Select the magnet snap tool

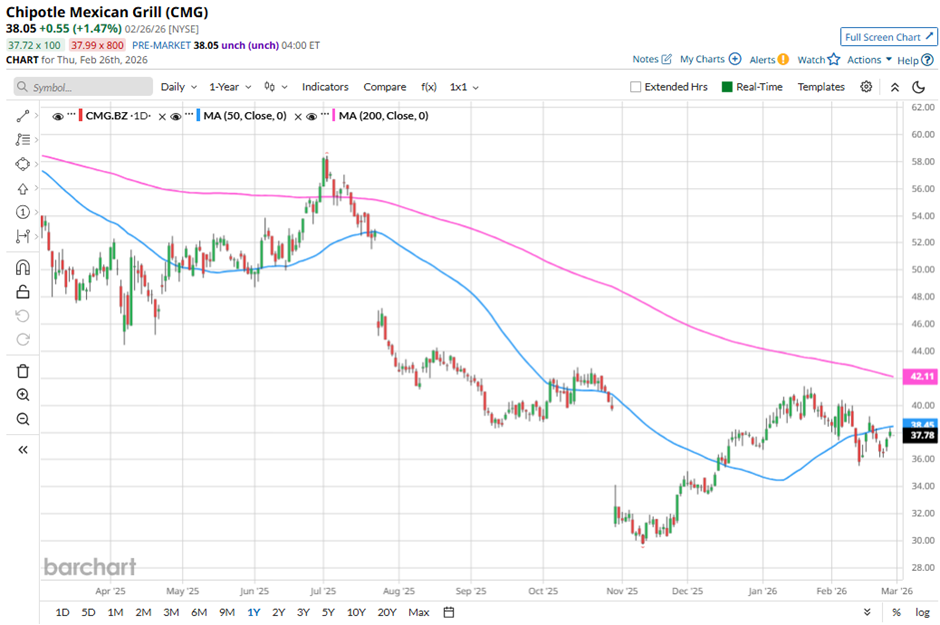point(22,268)
